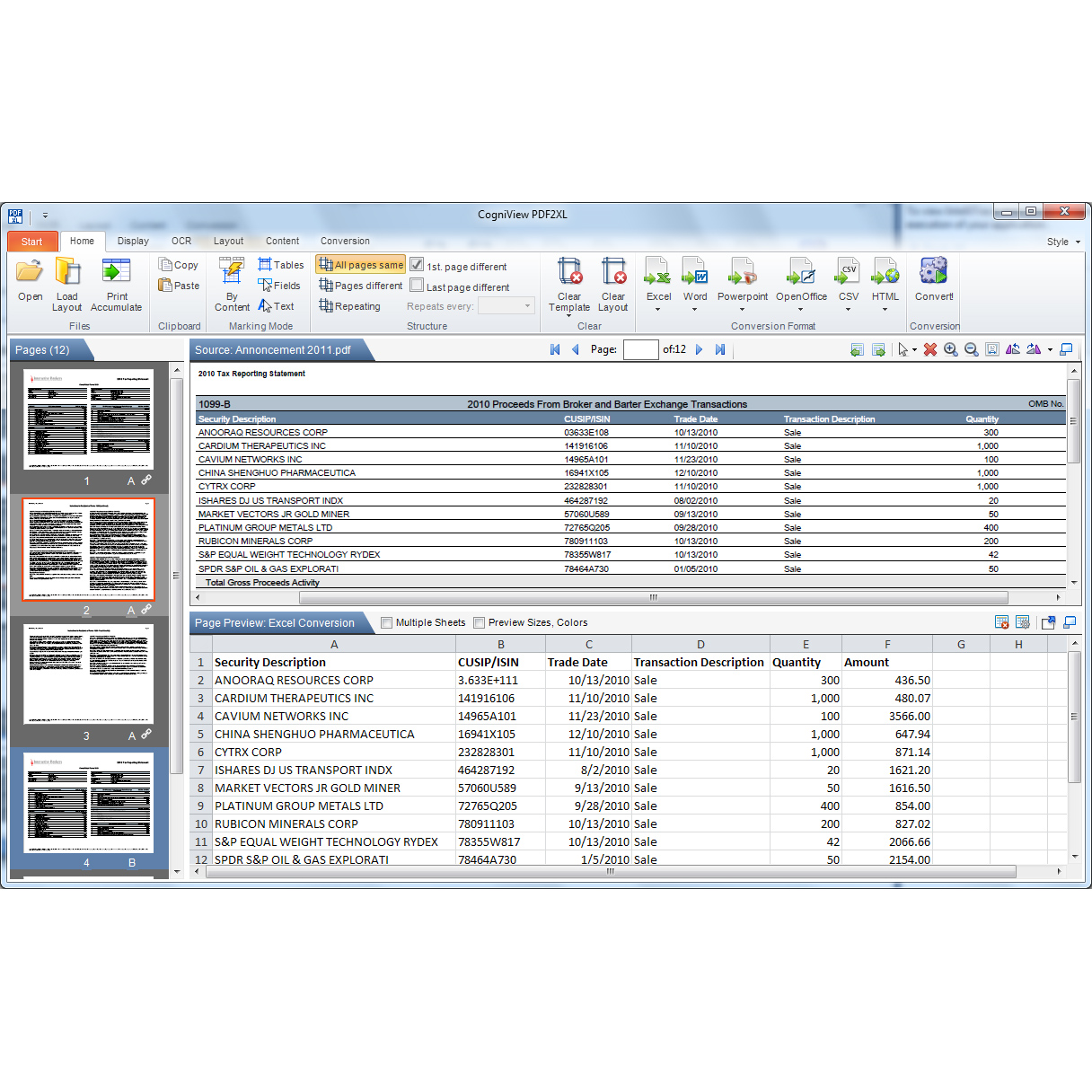The image size is (1092, 1092).
Task: Open preview table settings gear icon
Action: [x=1023, y=622]
